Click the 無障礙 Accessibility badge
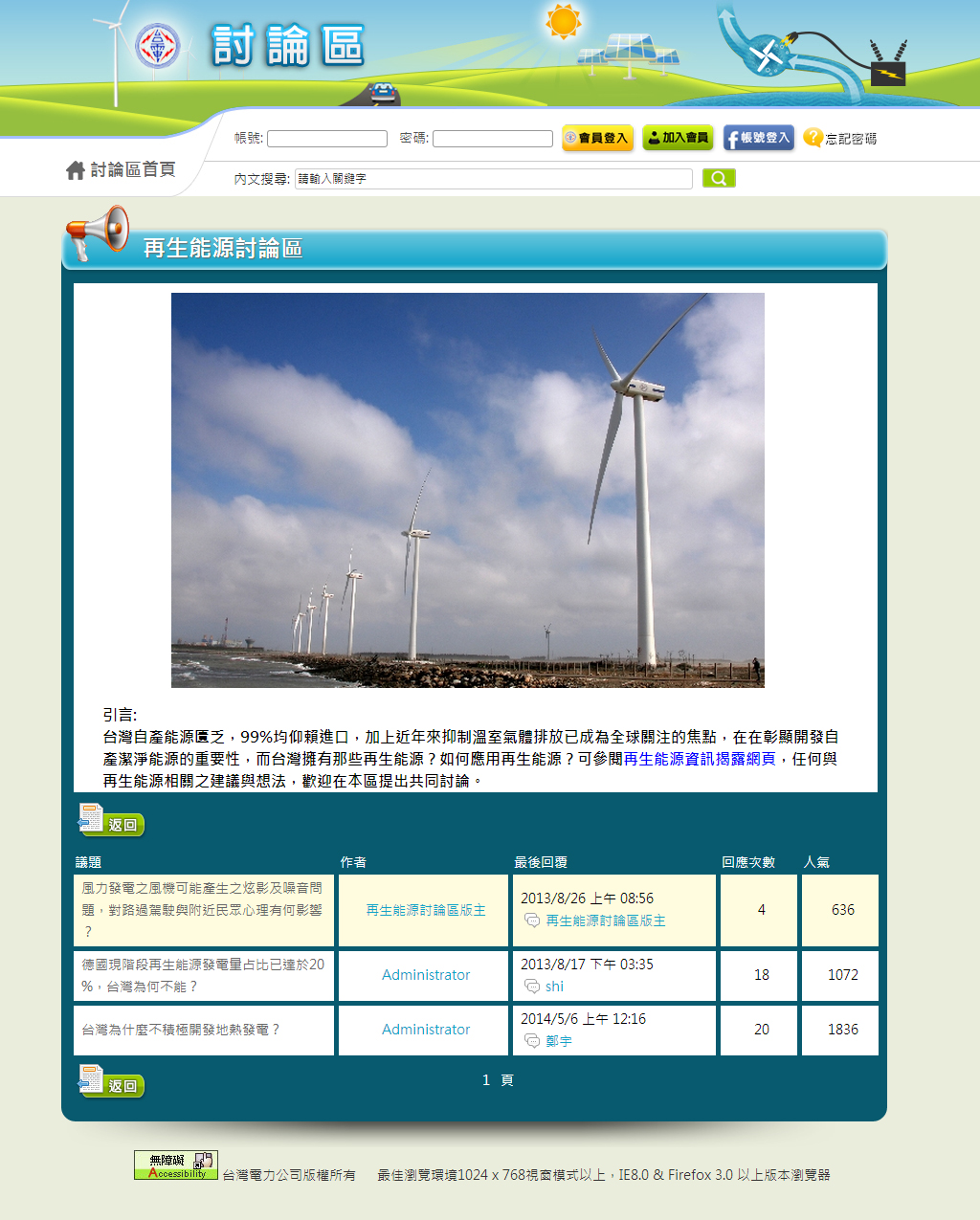980x1220 pixels. point(176,1165)
